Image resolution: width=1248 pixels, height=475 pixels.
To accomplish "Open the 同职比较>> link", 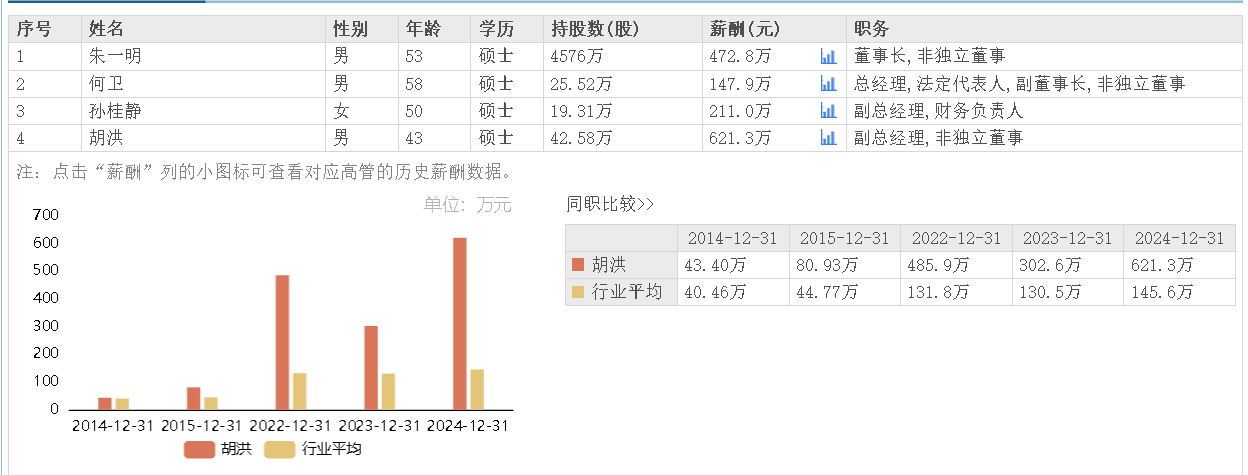I will [610, 205].
